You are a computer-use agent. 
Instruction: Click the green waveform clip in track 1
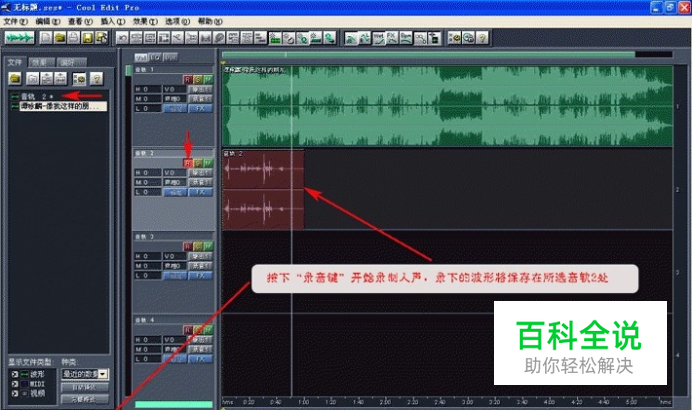[447, 106]
